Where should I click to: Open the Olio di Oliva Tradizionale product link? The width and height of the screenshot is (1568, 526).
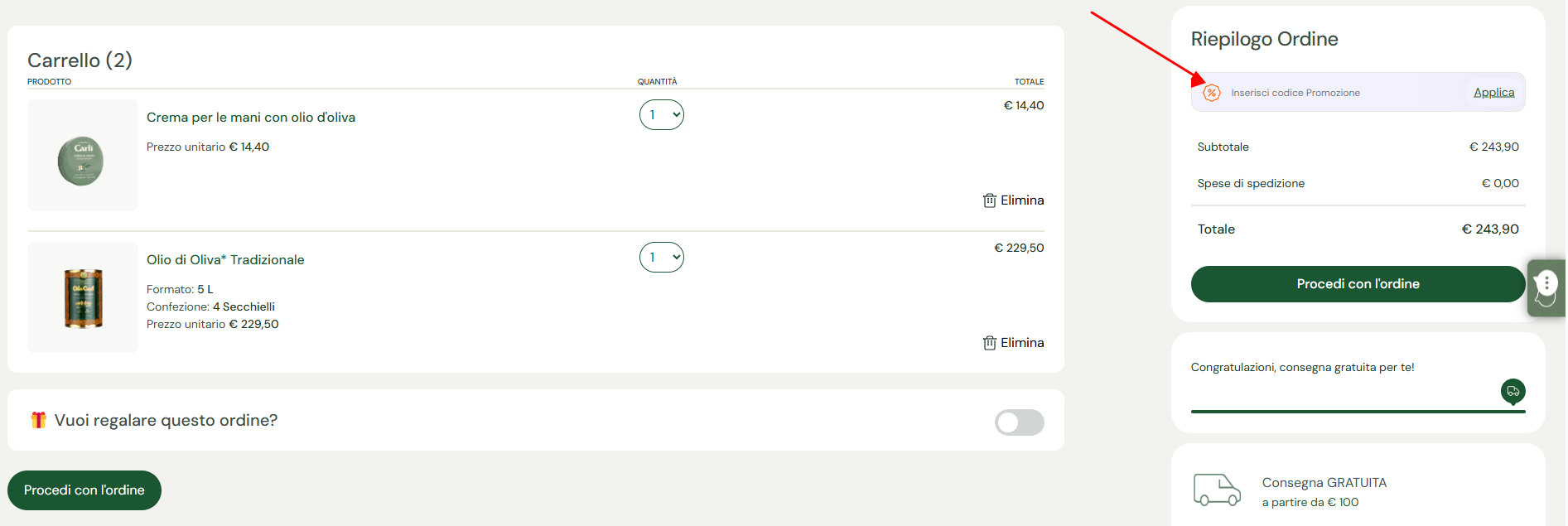click(224, 259)
